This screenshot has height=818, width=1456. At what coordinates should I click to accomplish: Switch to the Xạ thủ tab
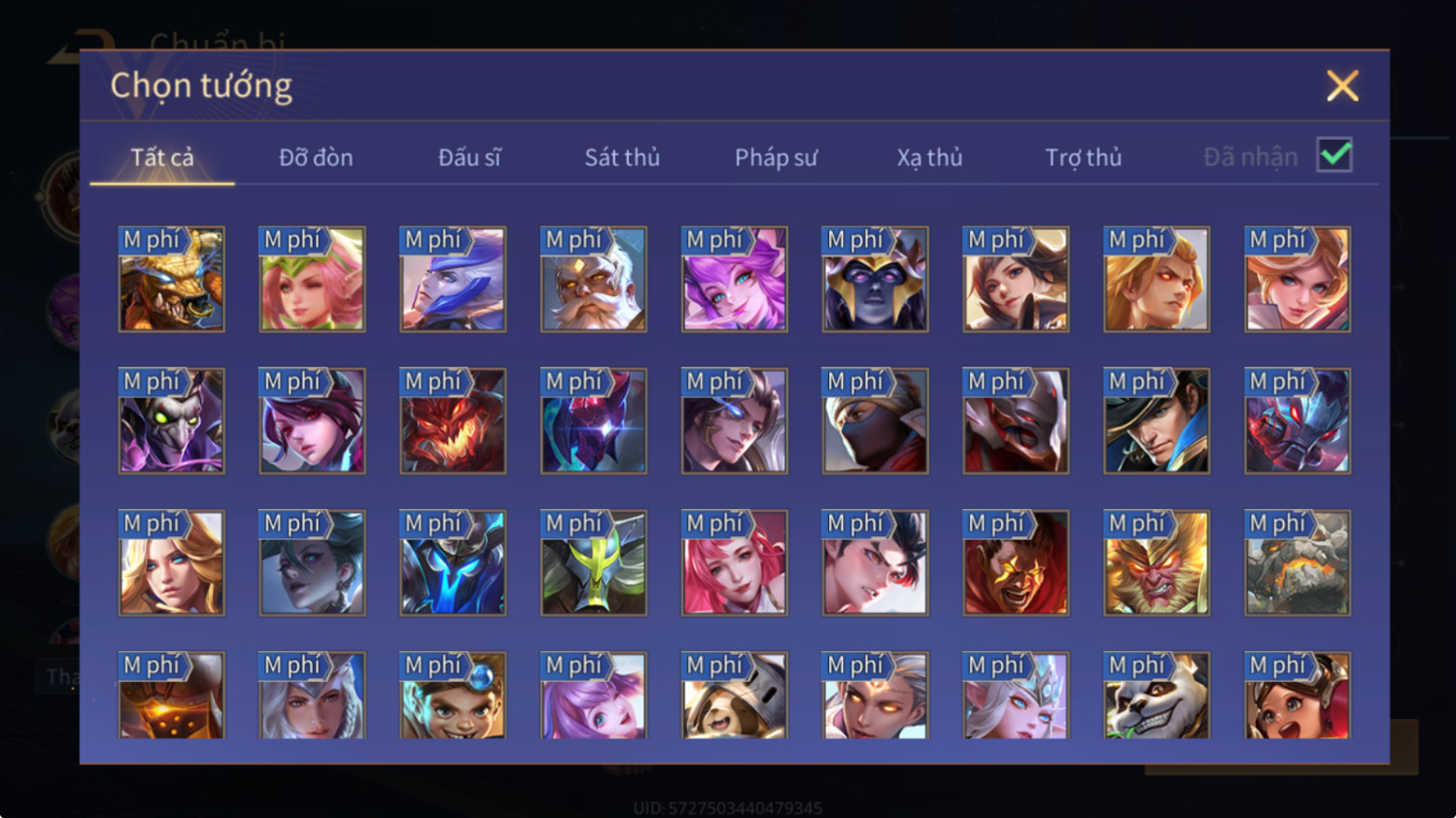929,157
